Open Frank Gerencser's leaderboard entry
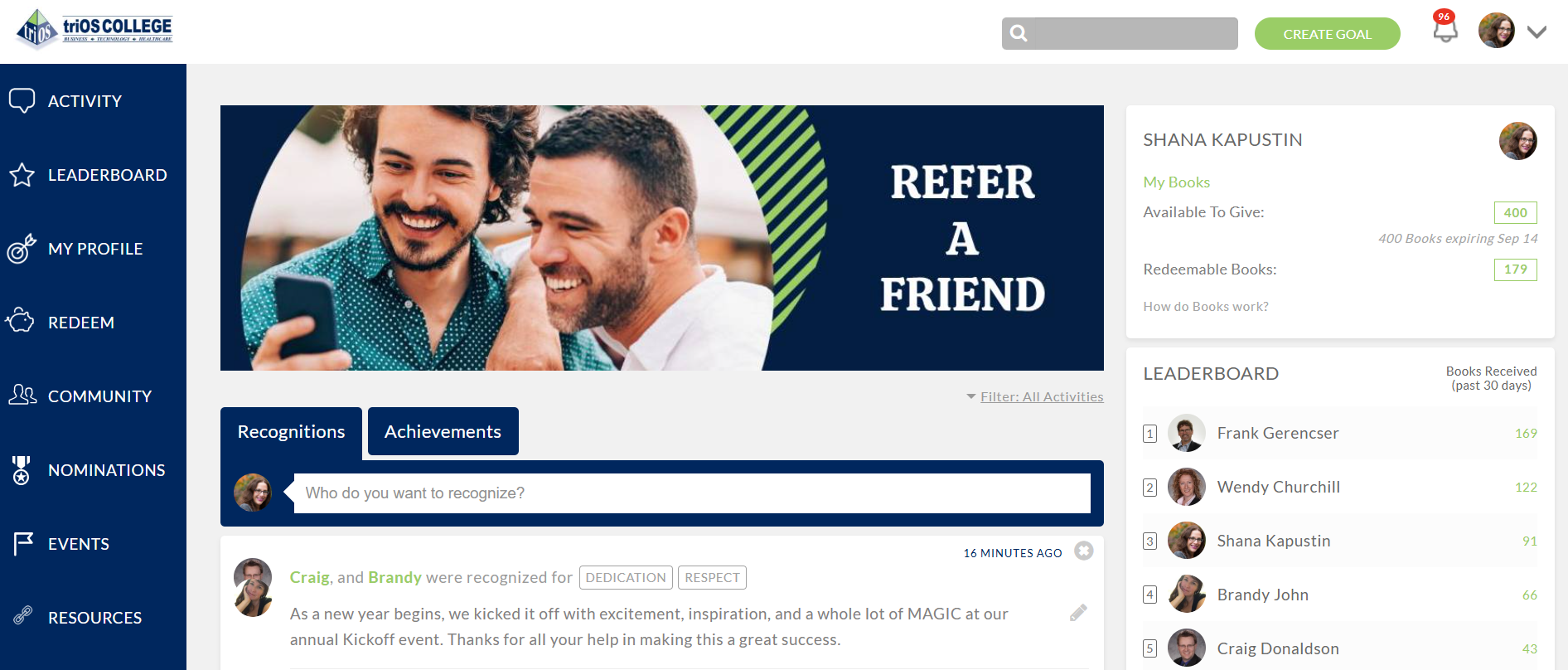The width and height of the screenshot is (1568, 670). pyautogui.click(x=1339, y=433)
